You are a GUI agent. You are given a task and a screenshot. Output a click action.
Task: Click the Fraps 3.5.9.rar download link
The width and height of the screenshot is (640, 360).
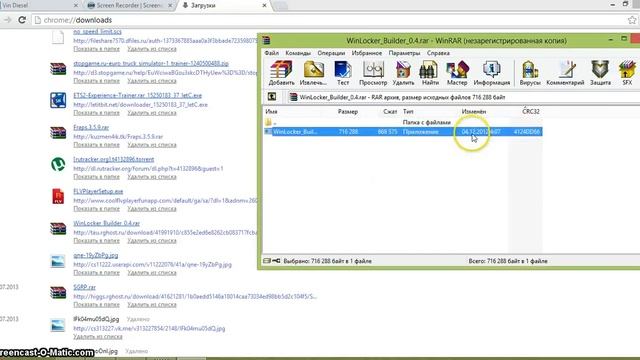91,127
